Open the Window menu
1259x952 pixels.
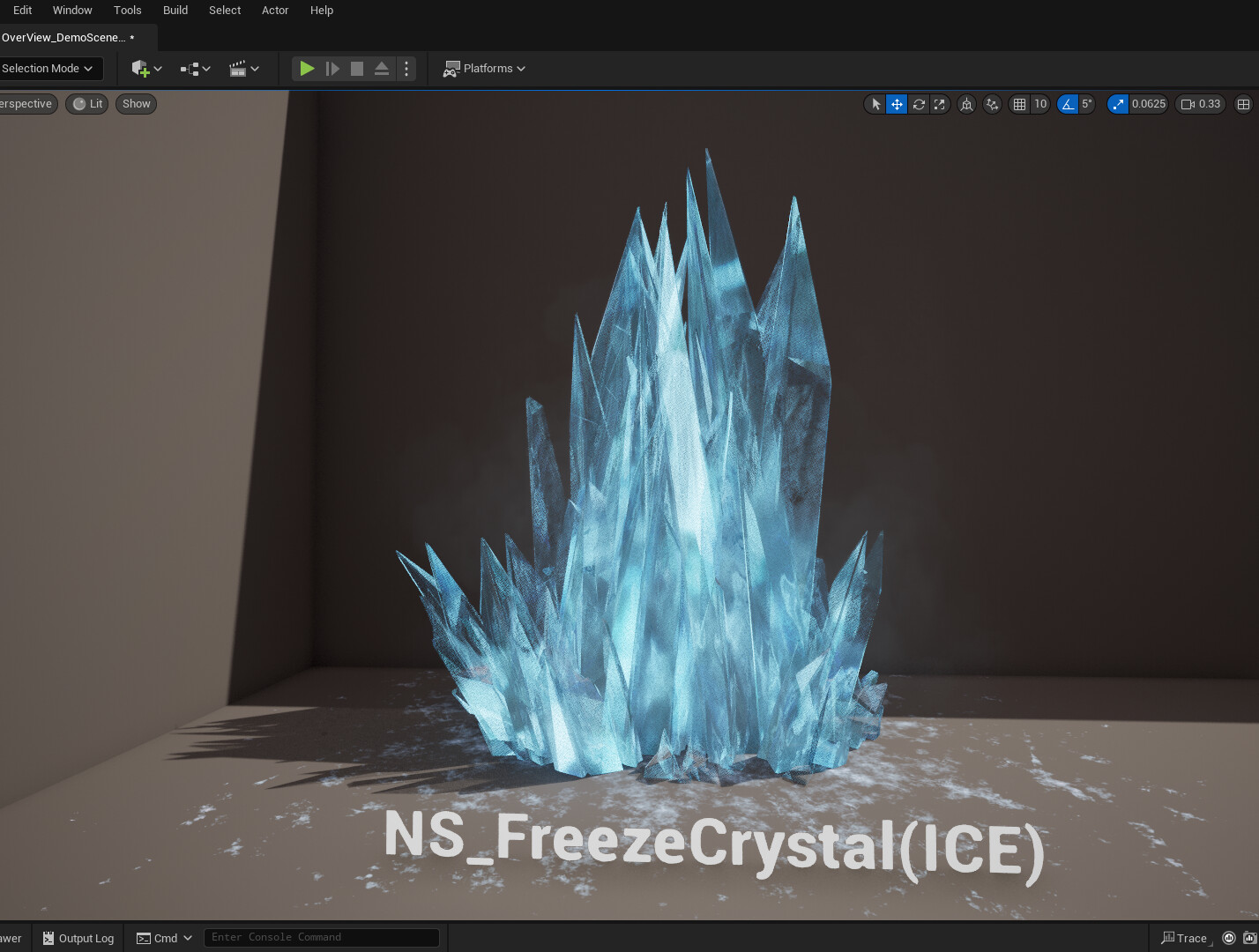pyautogui.click(x=72, y=11)
